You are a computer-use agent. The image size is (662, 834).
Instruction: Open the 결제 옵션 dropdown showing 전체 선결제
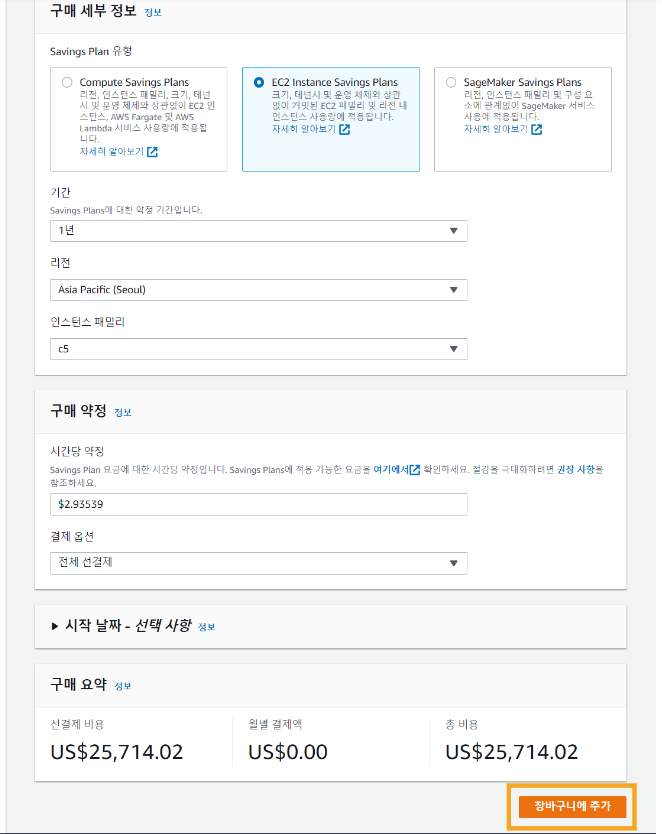click(x=259, y=563)
